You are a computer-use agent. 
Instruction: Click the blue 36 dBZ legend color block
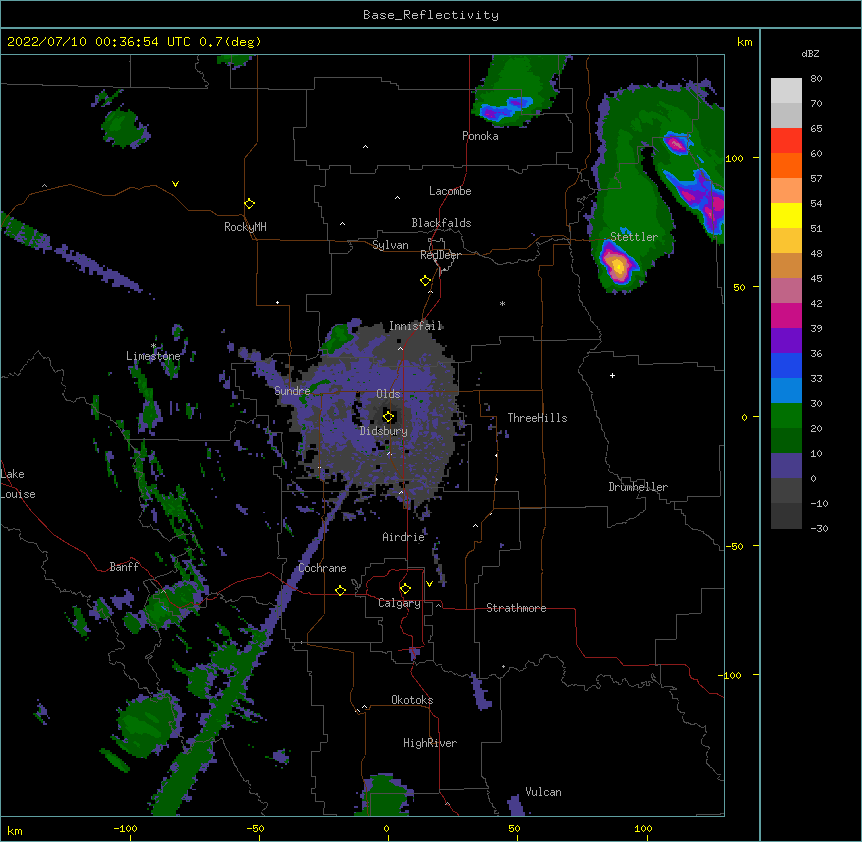(x=786, y=365)
